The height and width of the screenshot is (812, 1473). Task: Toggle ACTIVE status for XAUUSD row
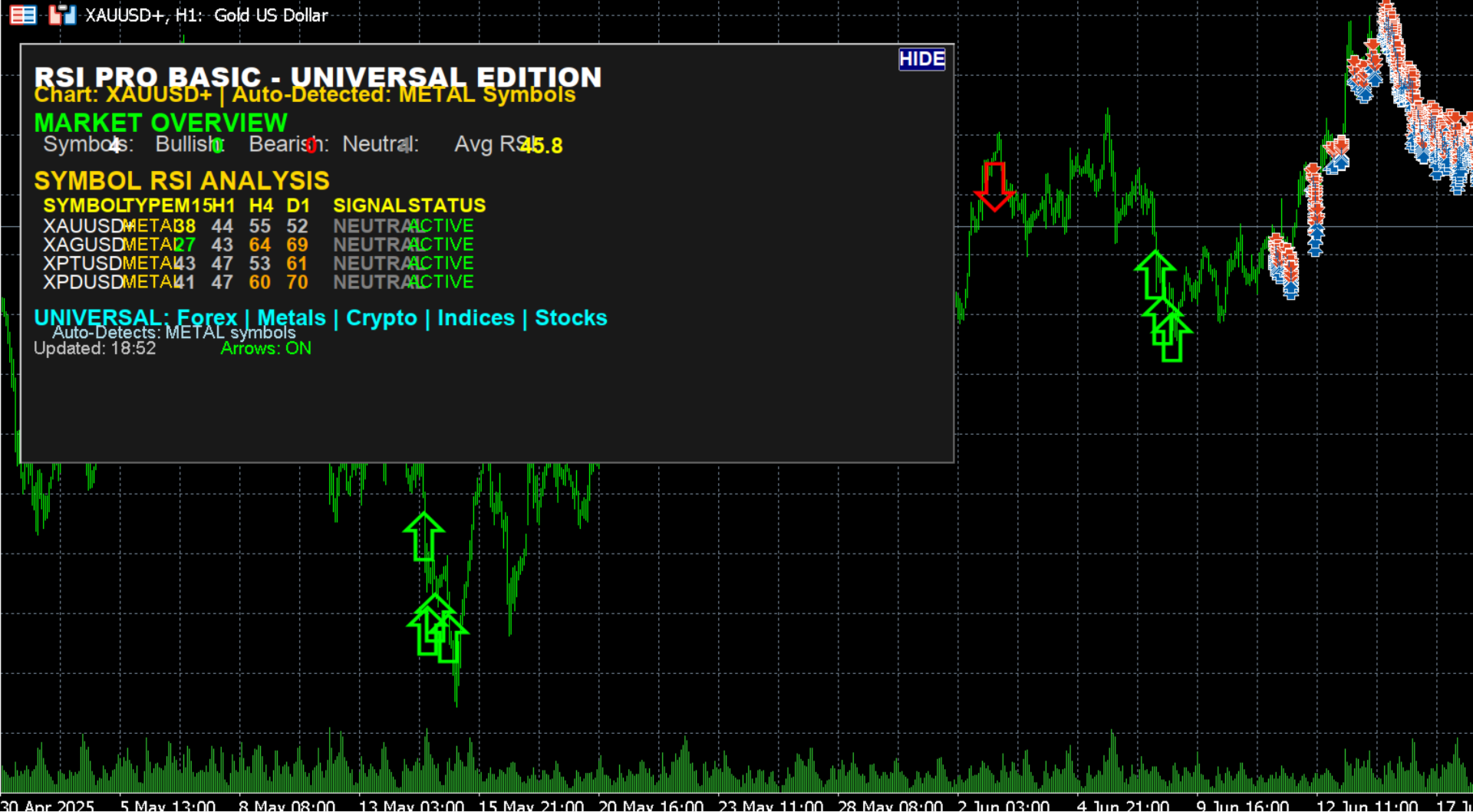click(441, 225)
